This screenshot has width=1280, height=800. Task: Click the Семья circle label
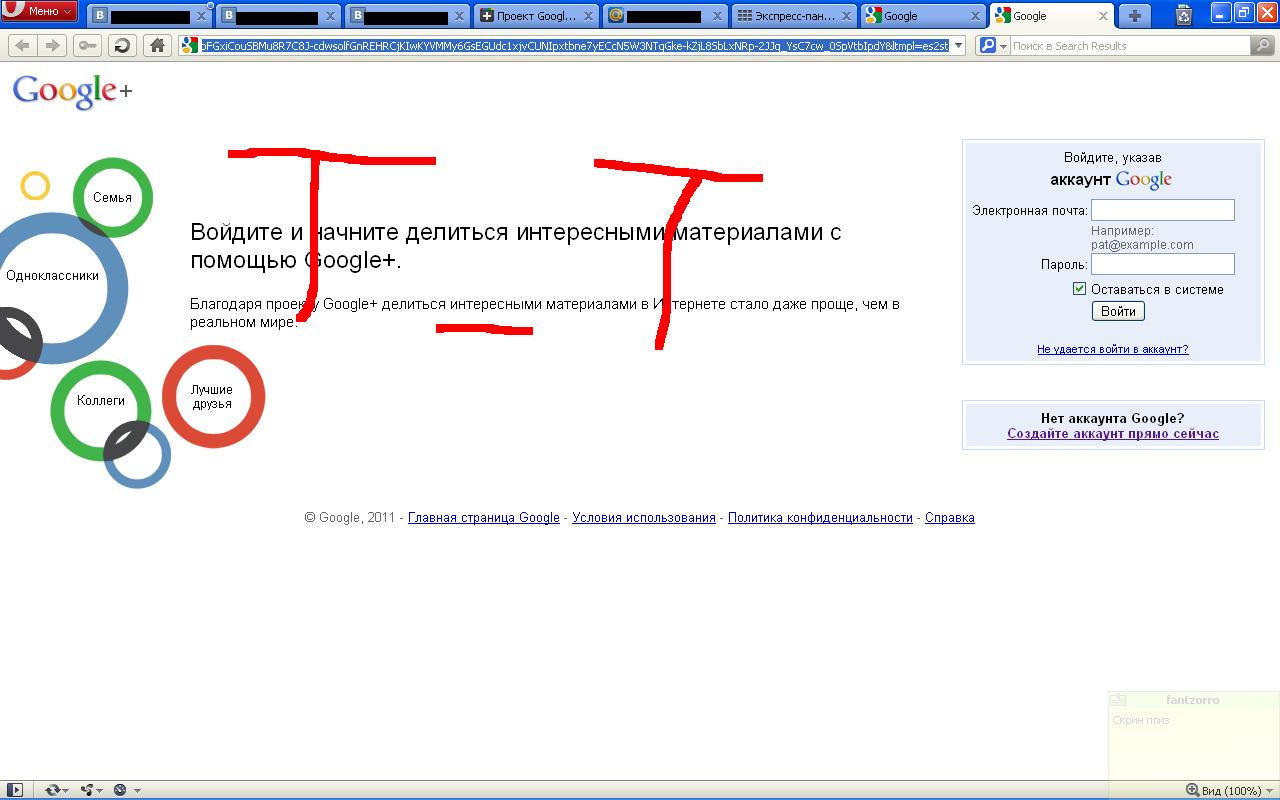pyautogui.click(x=112, y=197)
